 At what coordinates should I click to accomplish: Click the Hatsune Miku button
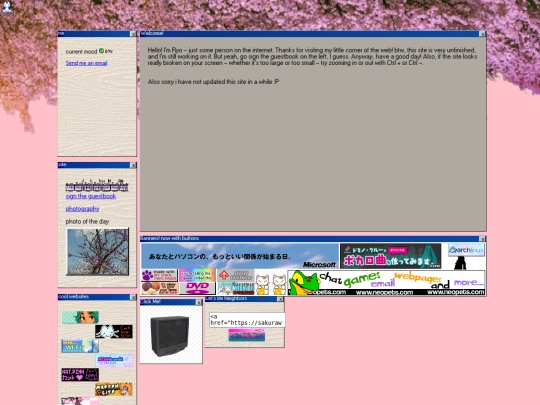(236, 288)
